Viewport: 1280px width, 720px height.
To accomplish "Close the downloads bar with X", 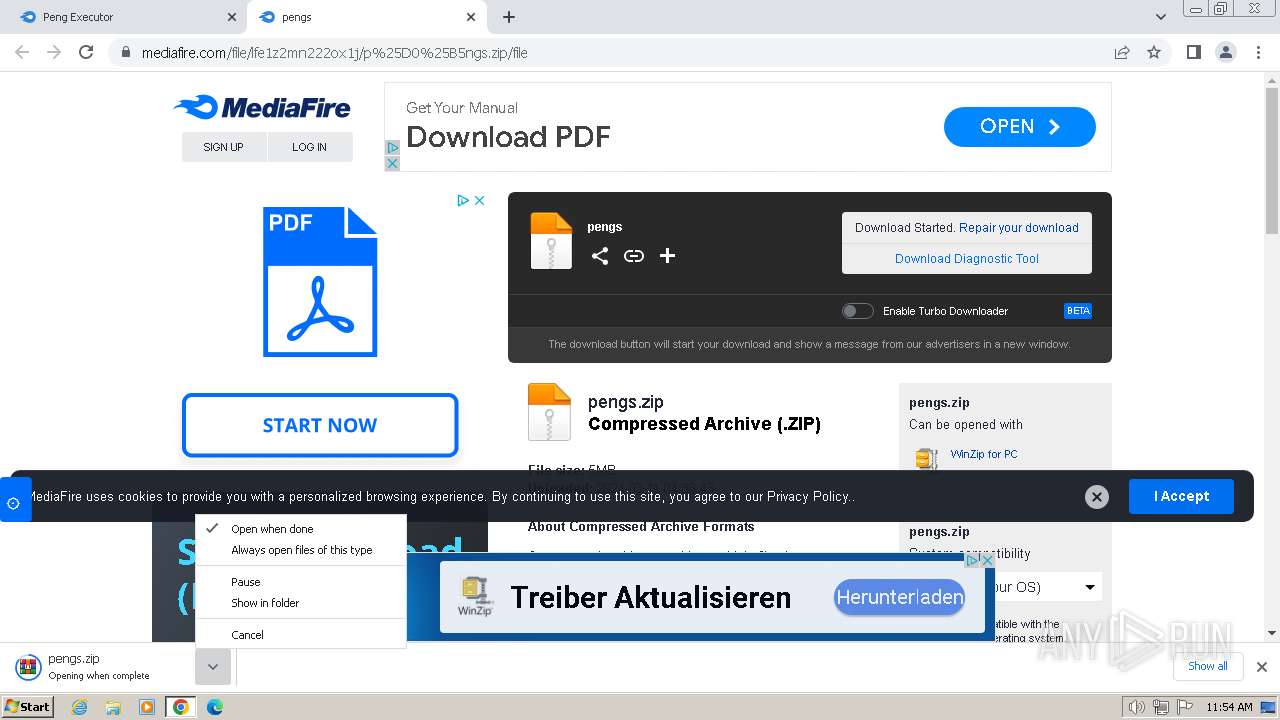I will pyautogui.click(x=1262, y=667).
